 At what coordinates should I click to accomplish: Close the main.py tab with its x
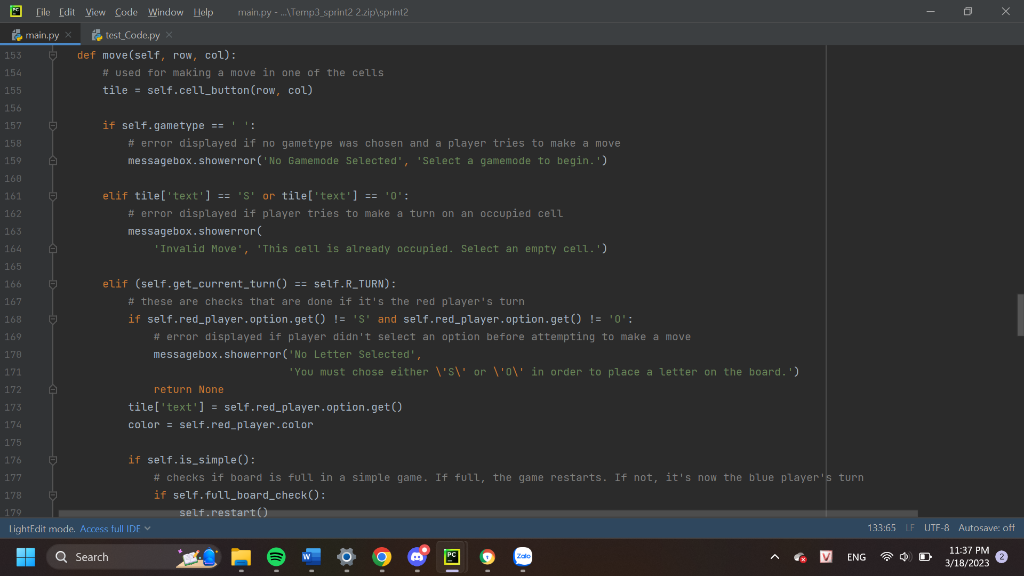click(66, 33)
